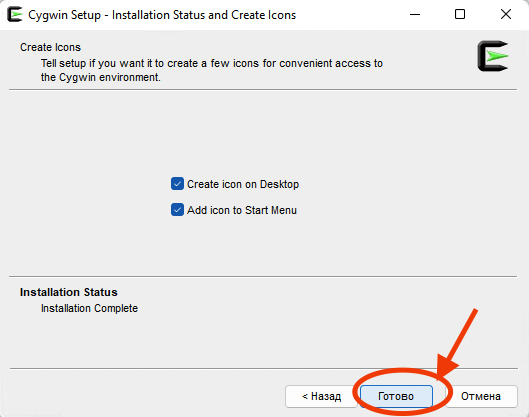Click the large Cygwin logo in the header

pos(493,56)
